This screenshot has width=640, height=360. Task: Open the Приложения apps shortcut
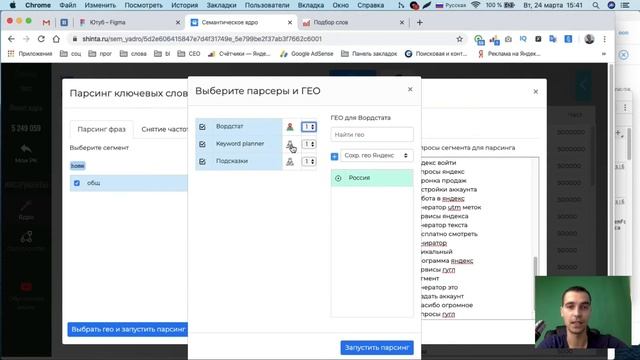click(30, 53)
